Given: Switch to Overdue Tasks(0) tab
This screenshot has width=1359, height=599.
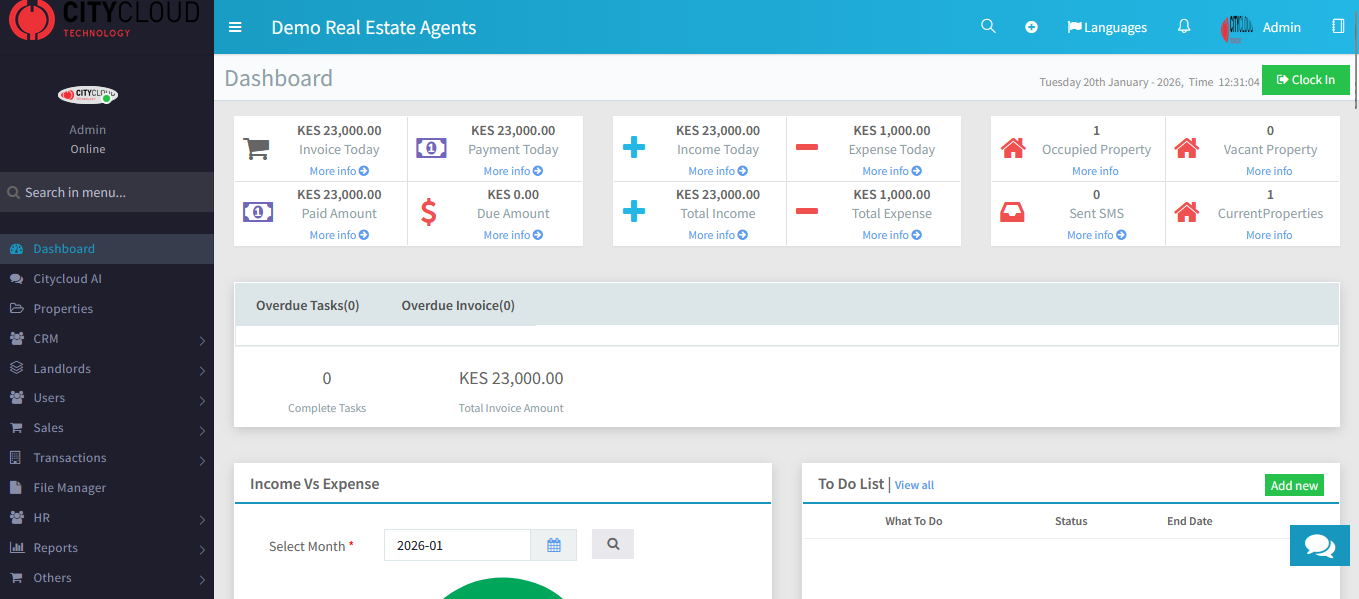Looking at the screenshot, I should (307, 305).
